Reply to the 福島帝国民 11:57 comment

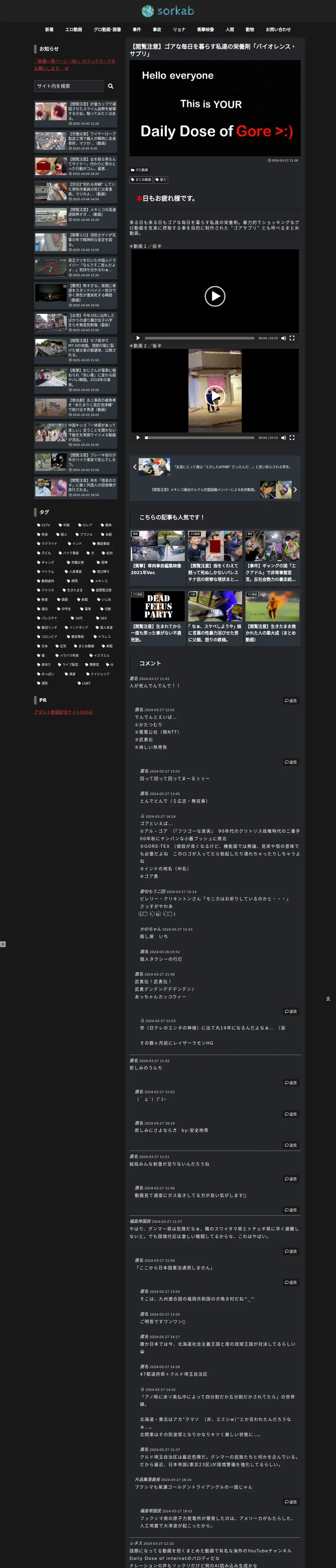click(x=291, y=1252)
